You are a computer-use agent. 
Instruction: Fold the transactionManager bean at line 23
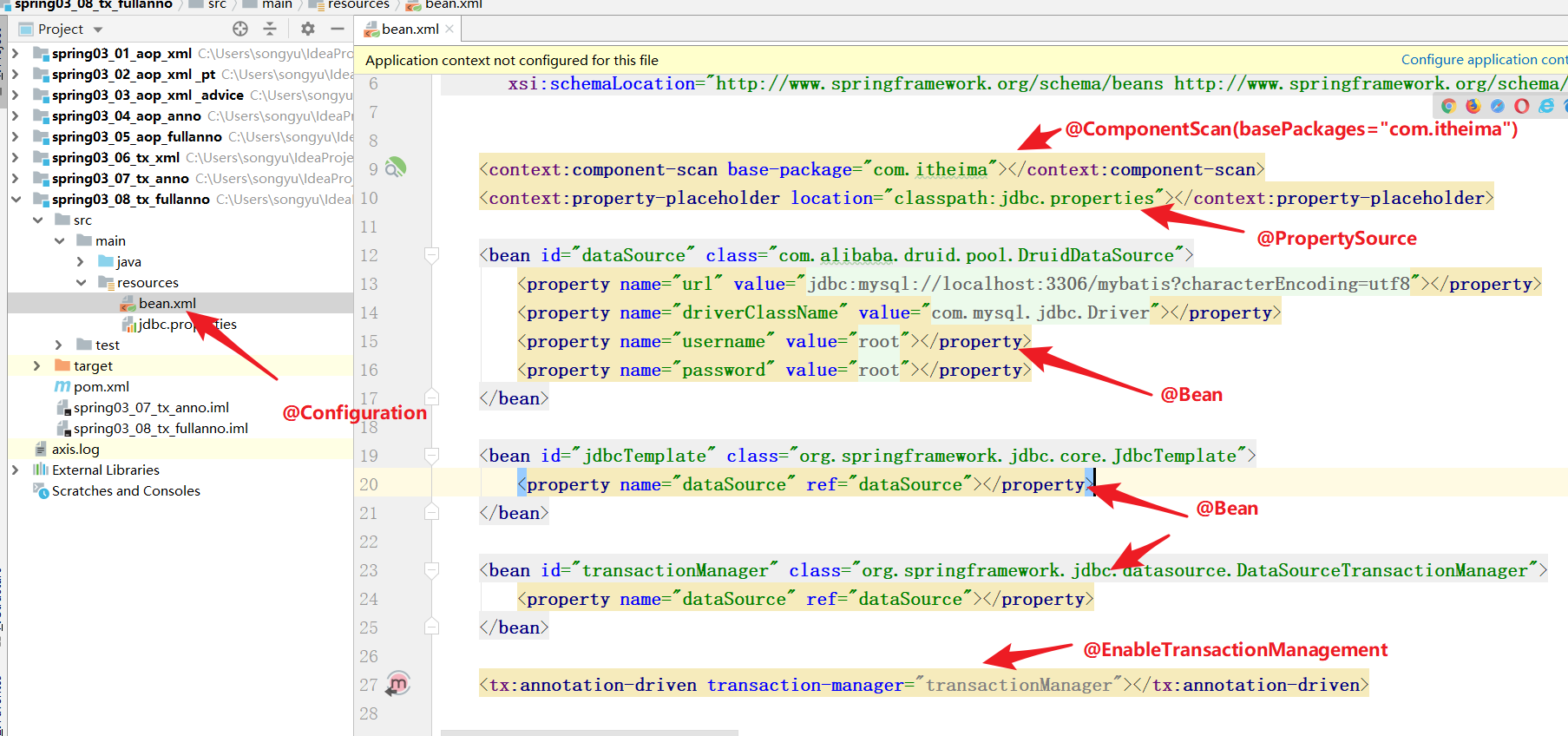431,570
